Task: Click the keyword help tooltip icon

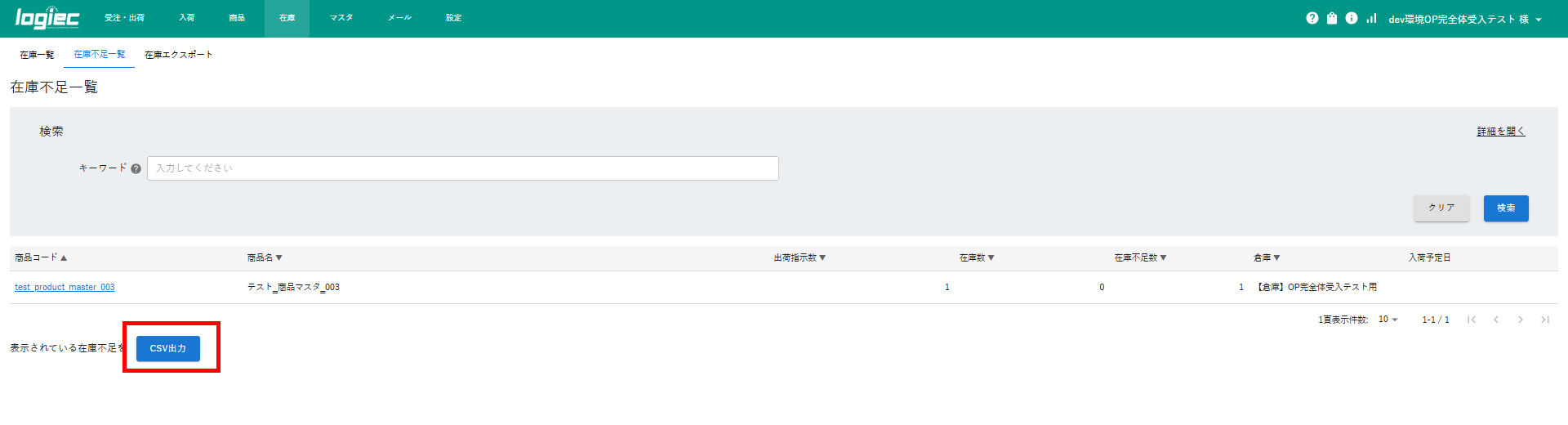Action: (136, 169)
